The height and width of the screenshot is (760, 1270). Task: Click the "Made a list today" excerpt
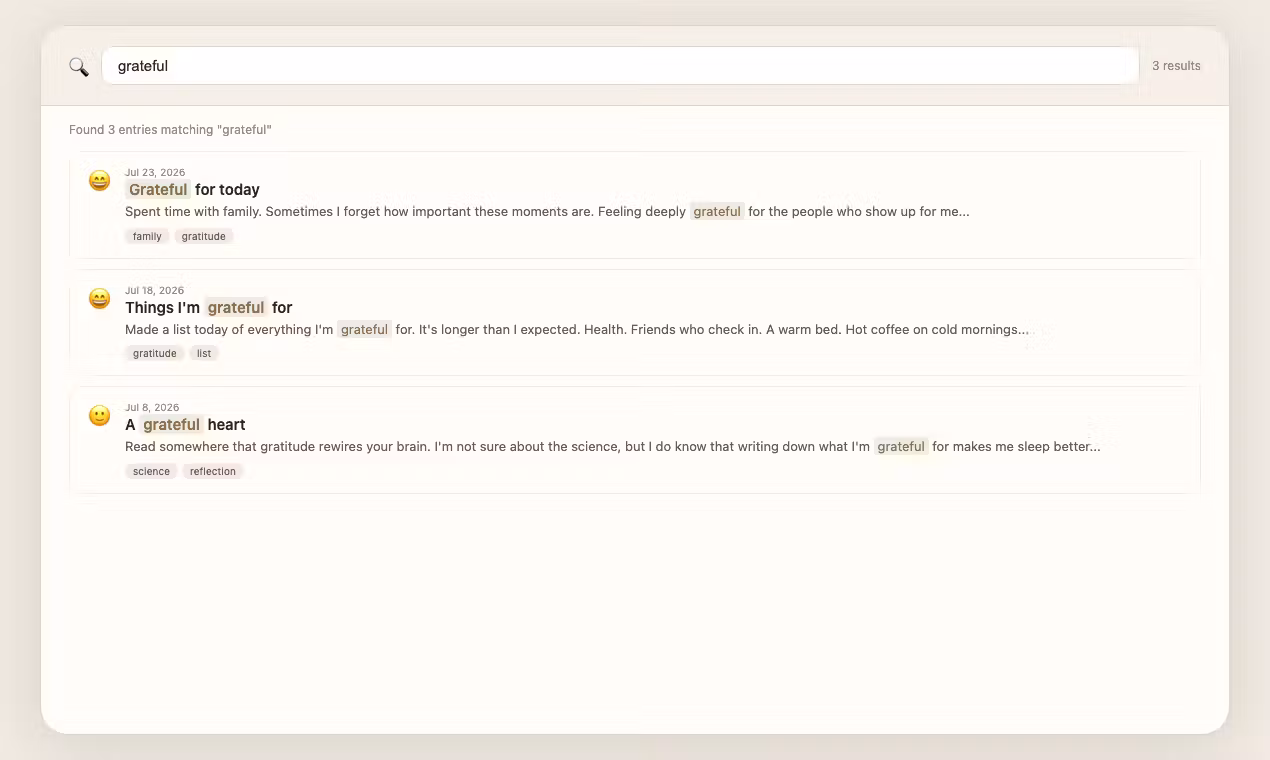point(577,330)
